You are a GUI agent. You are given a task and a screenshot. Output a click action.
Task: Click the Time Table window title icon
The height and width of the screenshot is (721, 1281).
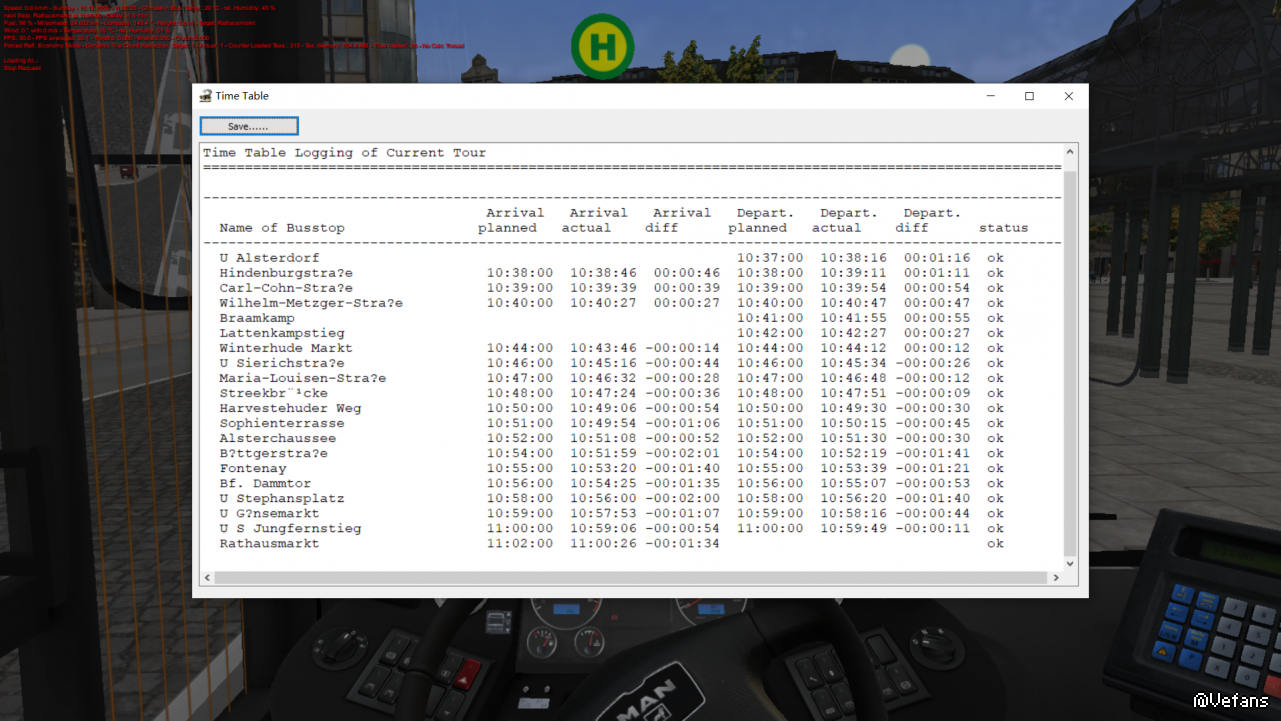pyautogui.click(x=205, y=96)
